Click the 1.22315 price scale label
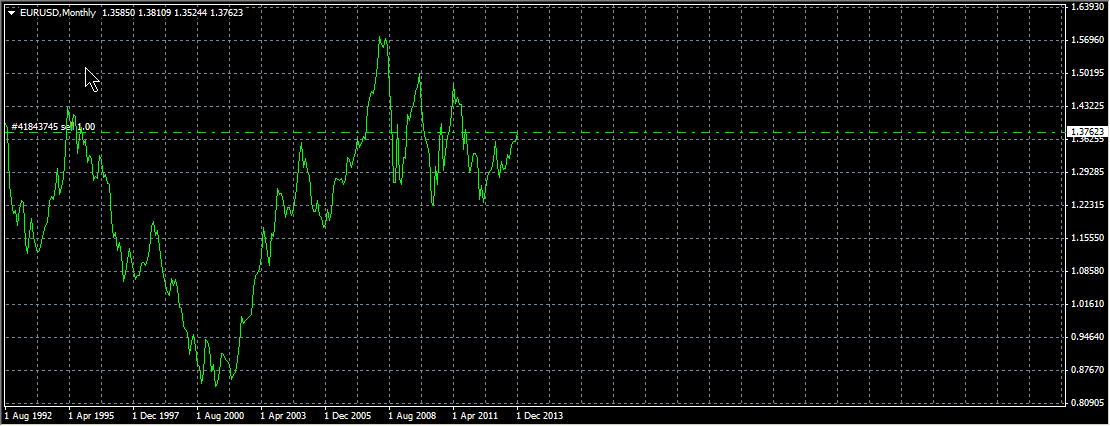The height and width of the screenshot is (426, 1110). [x=1086, y=205]
